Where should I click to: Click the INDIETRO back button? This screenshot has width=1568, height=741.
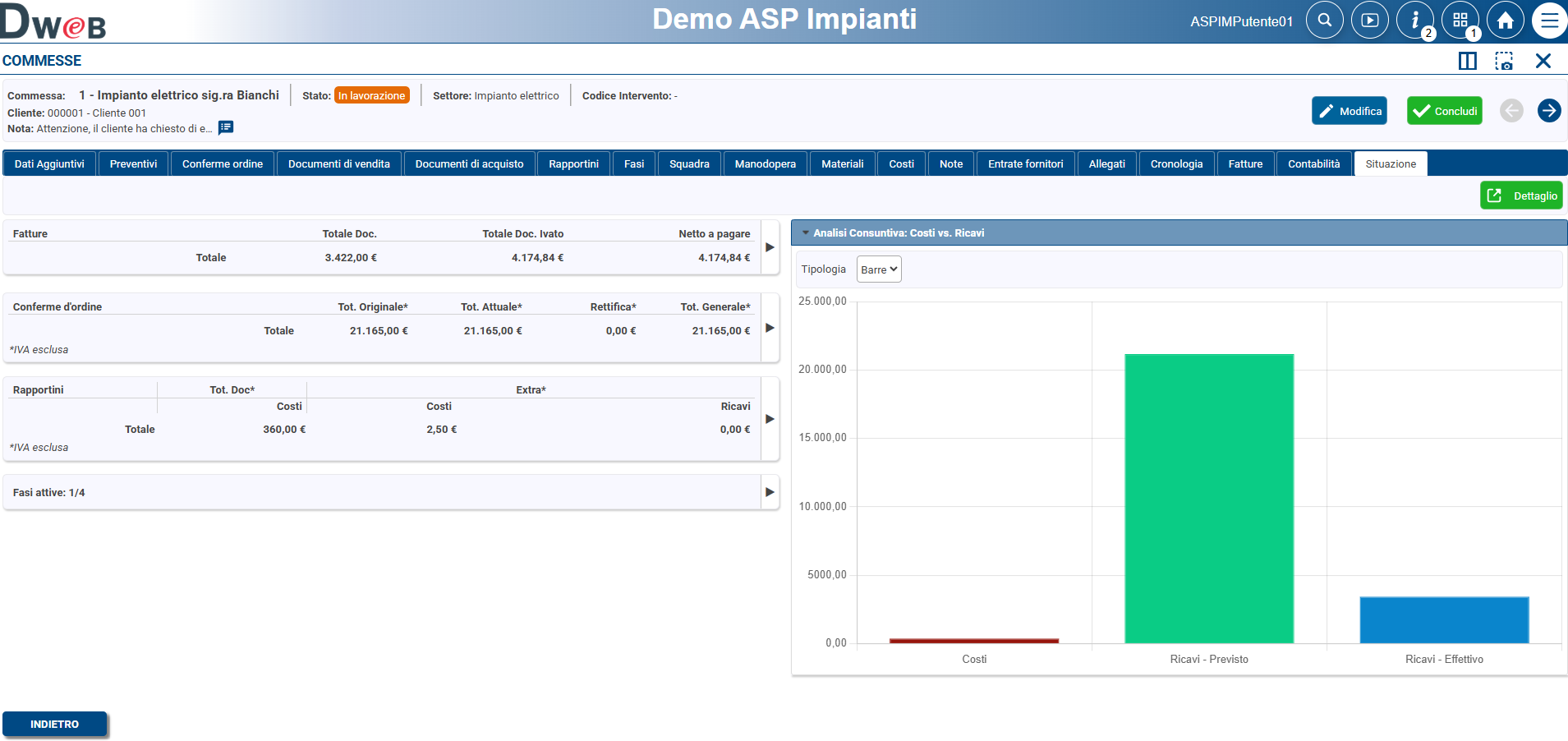pyautogui.click(x=55, y=724)
